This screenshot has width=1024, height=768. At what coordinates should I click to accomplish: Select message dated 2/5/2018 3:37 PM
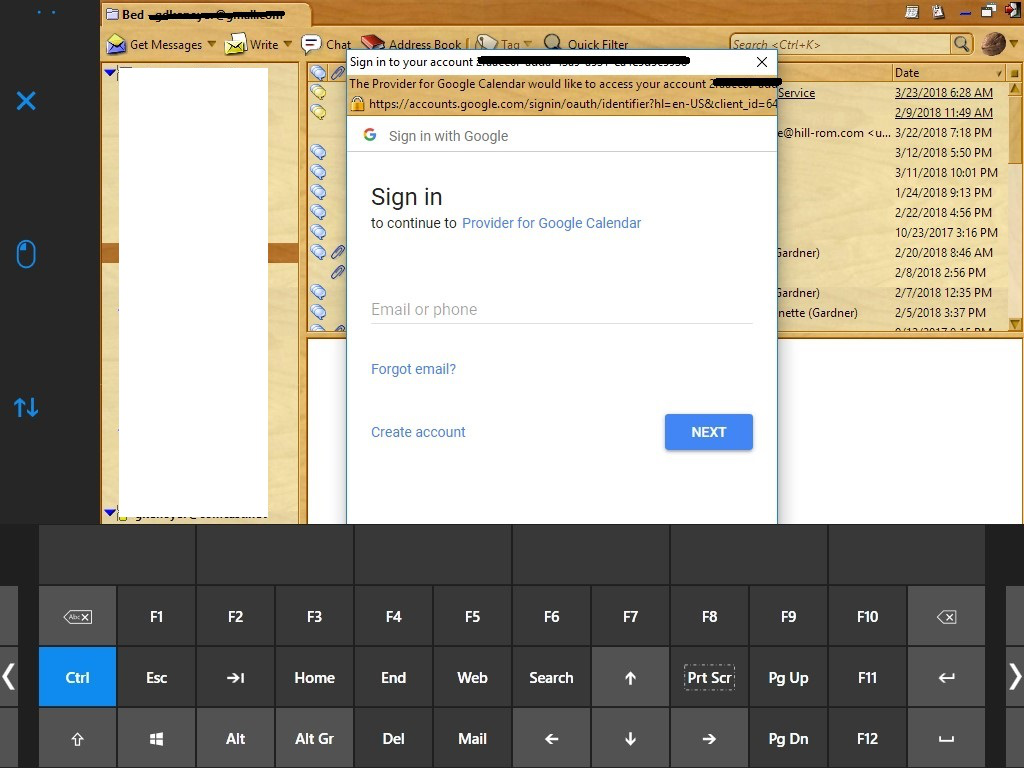click(940, 313)
